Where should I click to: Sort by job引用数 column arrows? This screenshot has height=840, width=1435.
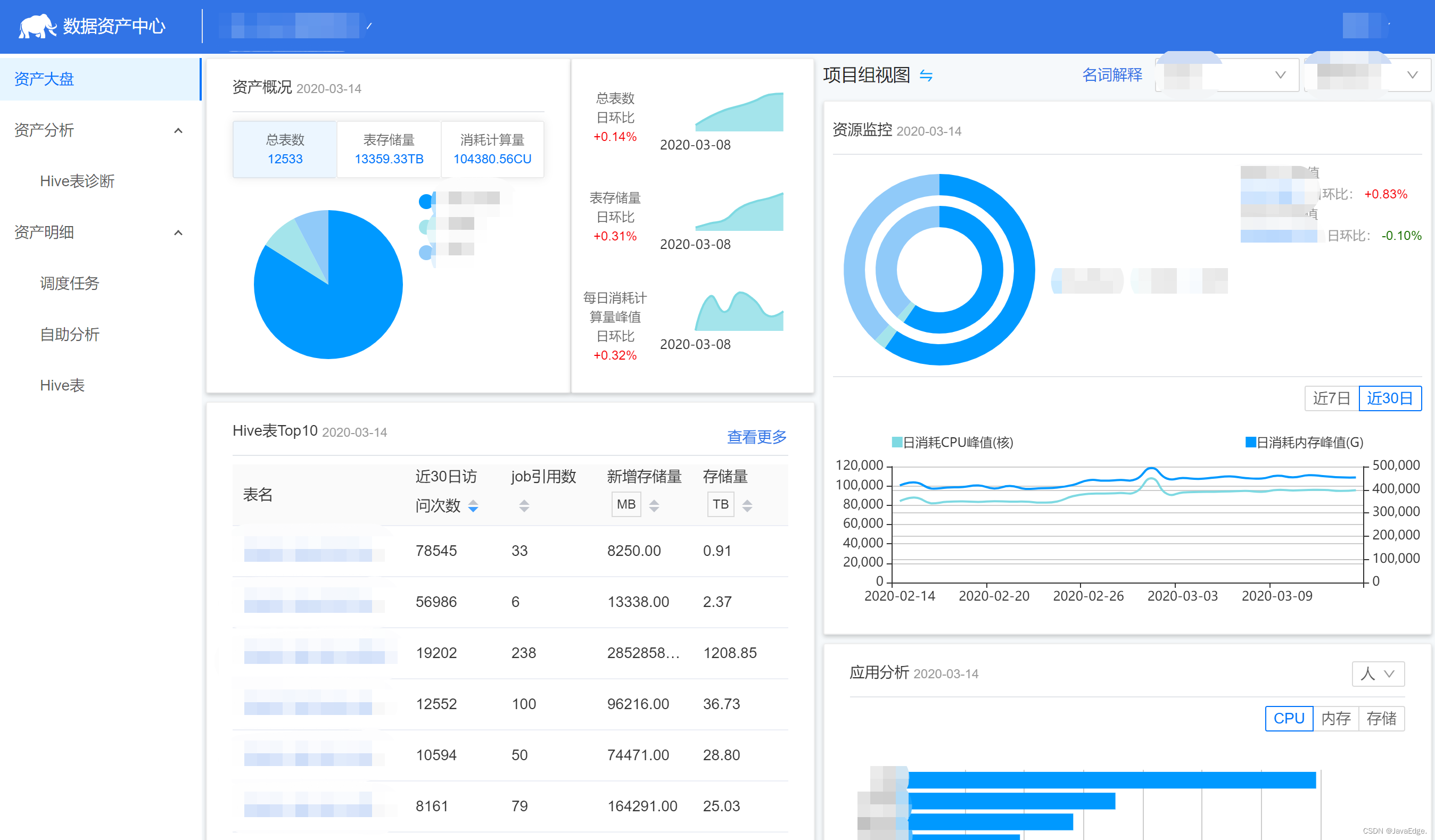point(524,505)
